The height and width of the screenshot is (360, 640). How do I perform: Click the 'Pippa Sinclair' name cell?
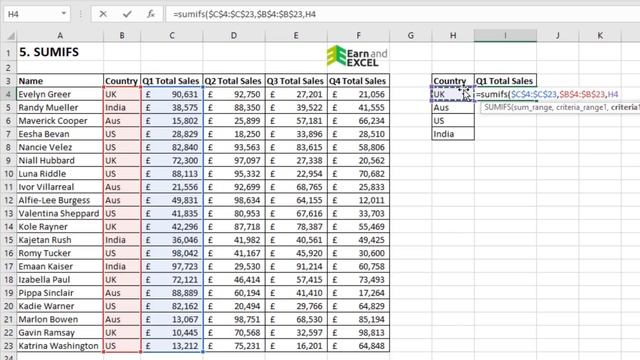point(60,293)
